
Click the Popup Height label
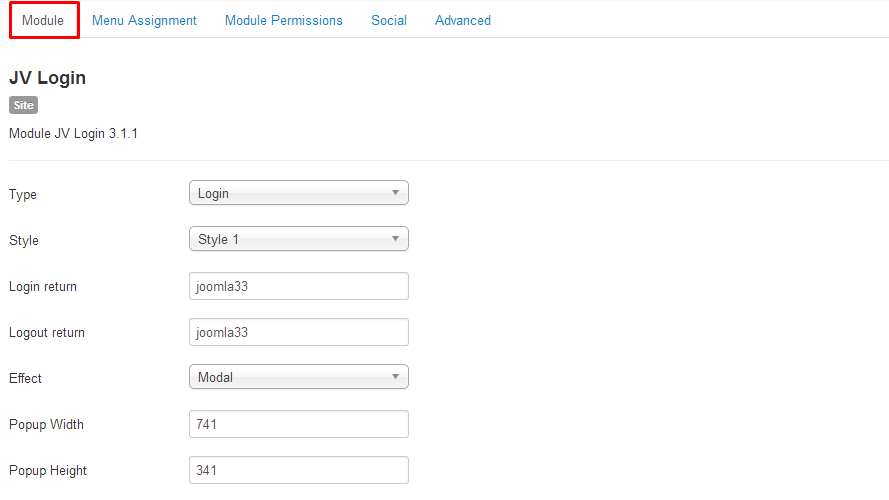click(48, 471)
